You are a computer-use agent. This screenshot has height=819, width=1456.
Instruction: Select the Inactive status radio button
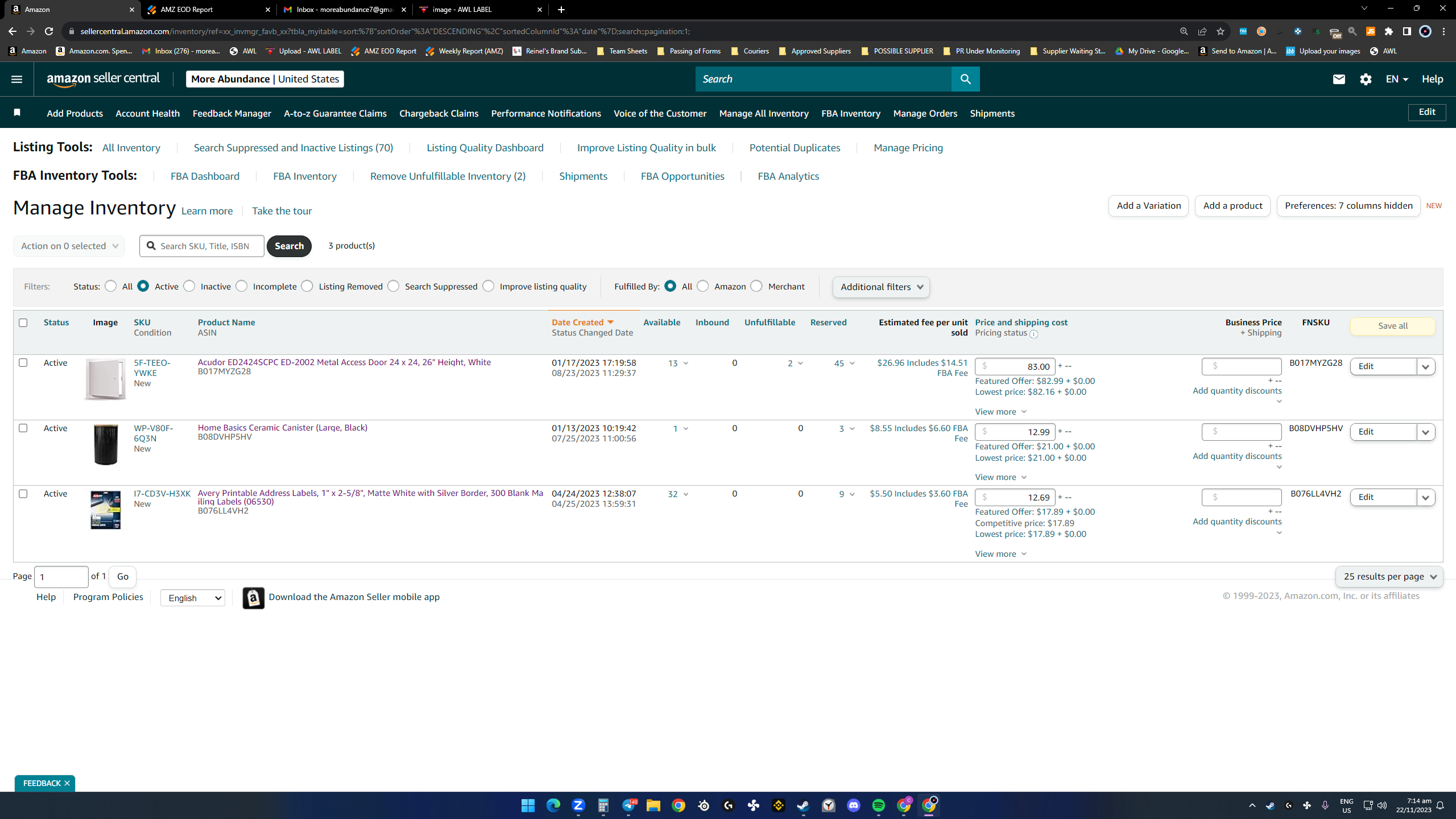point(189,286)
